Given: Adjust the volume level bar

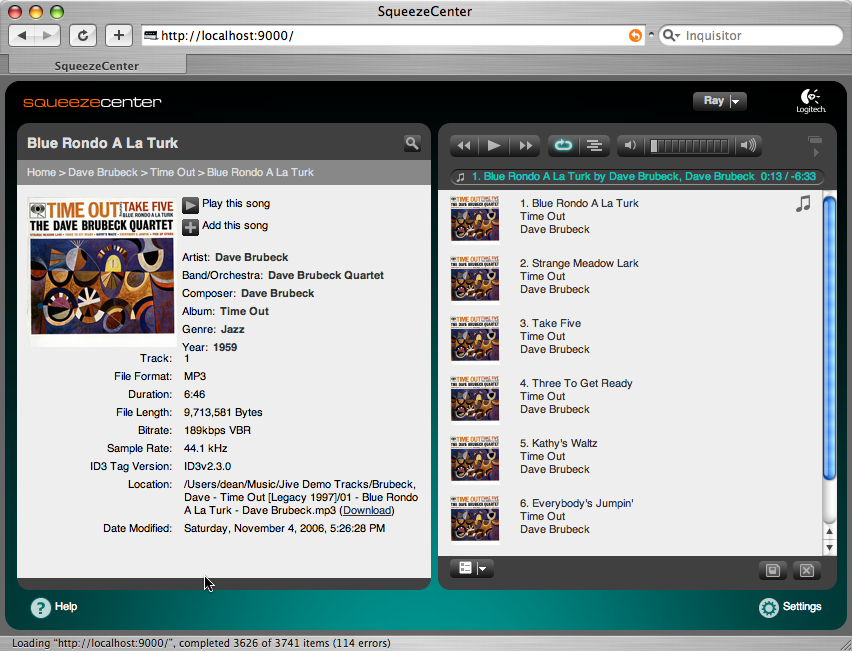Looking at the screenshot, I should (690, 145).
